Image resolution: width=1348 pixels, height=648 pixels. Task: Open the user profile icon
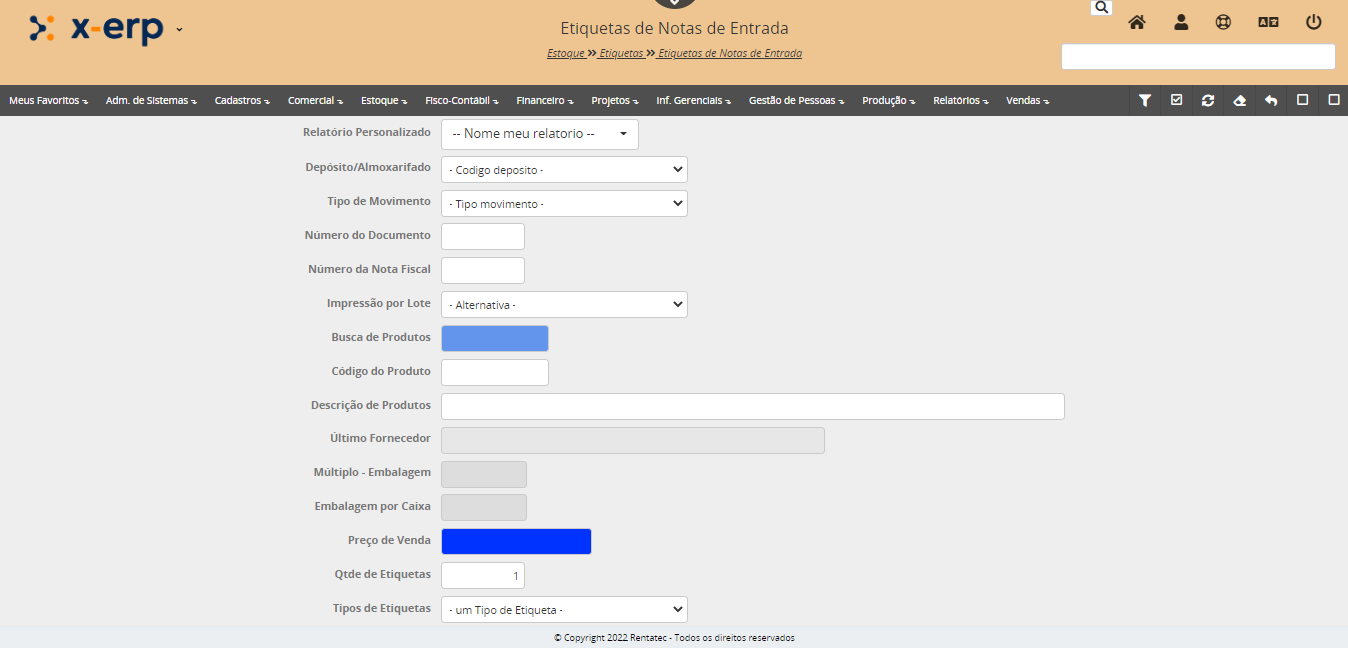(1181, 22)
